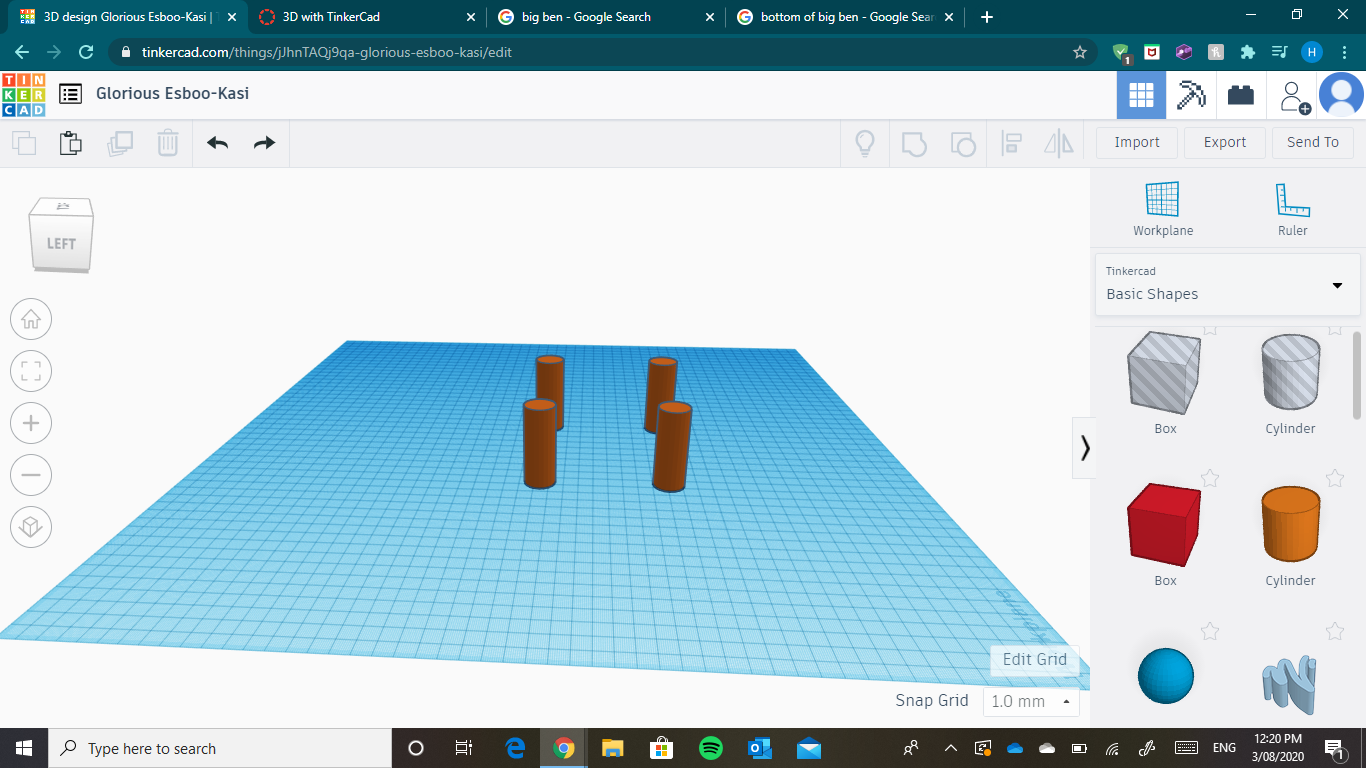Open the Bricks mode
Viewport: 1366px width, 768px height.
1241,95
